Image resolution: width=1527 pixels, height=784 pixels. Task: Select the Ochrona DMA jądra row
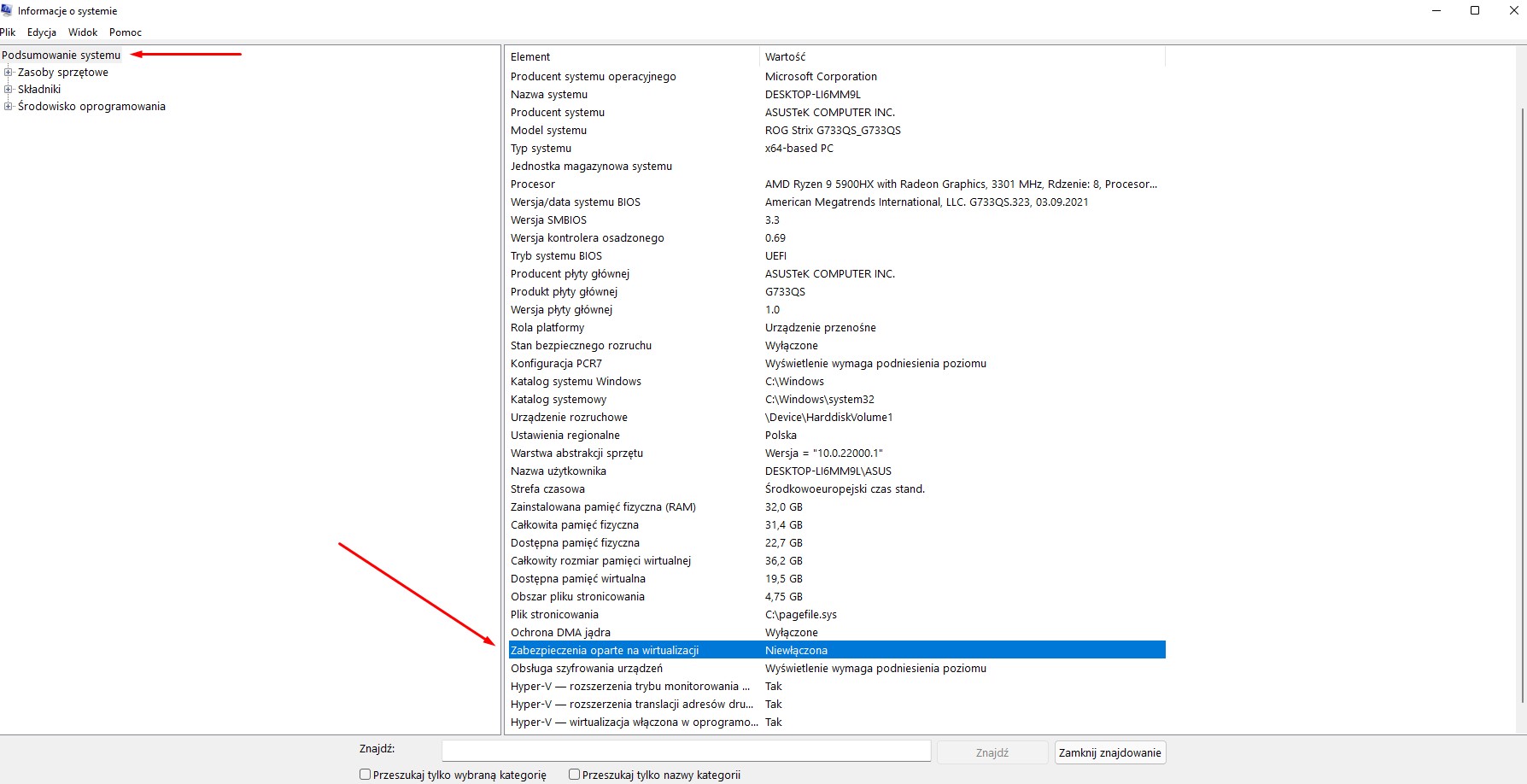point(560,633)
